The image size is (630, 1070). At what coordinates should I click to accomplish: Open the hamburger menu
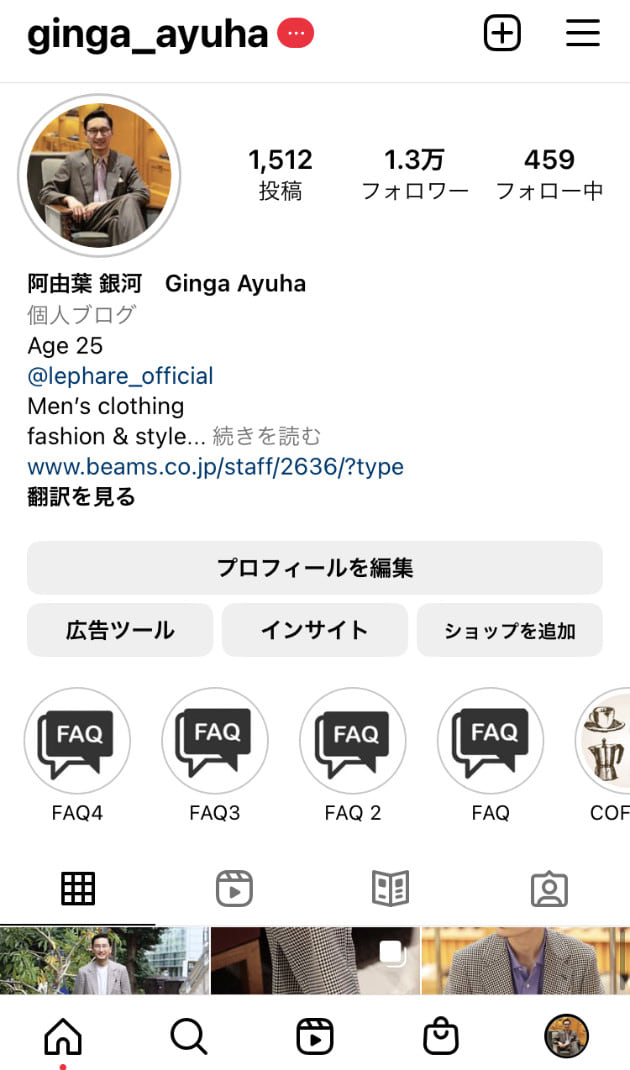582,34
